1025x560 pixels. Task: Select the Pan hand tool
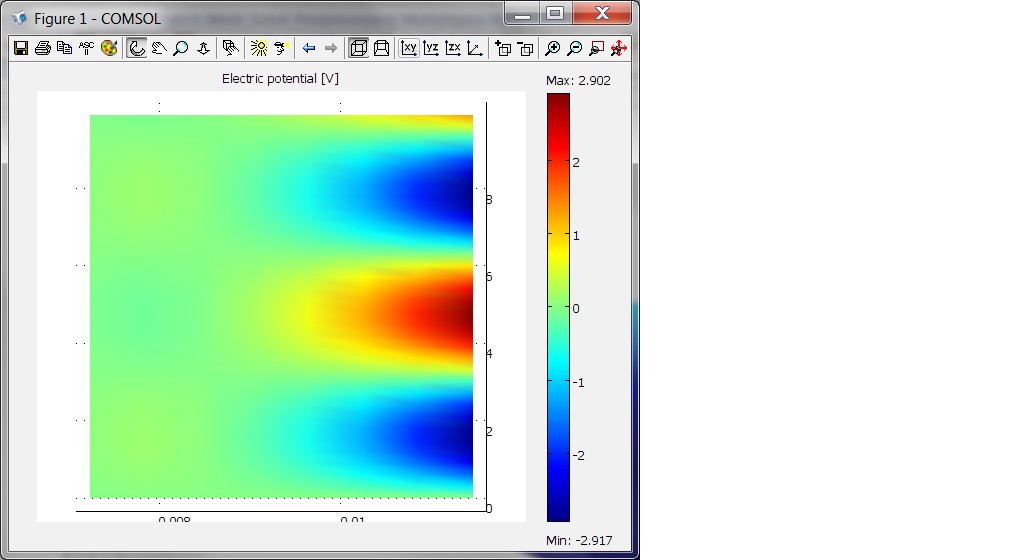point(159,48)
